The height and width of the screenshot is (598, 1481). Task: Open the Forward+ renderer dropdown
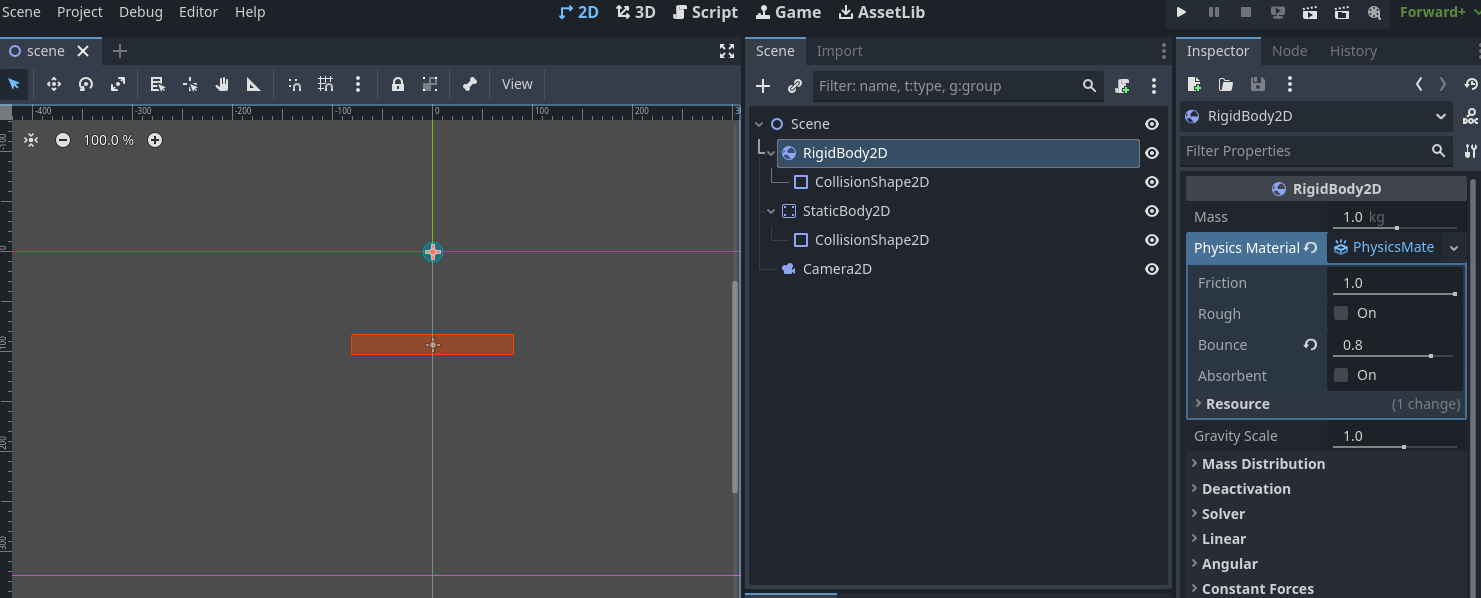1439,13
